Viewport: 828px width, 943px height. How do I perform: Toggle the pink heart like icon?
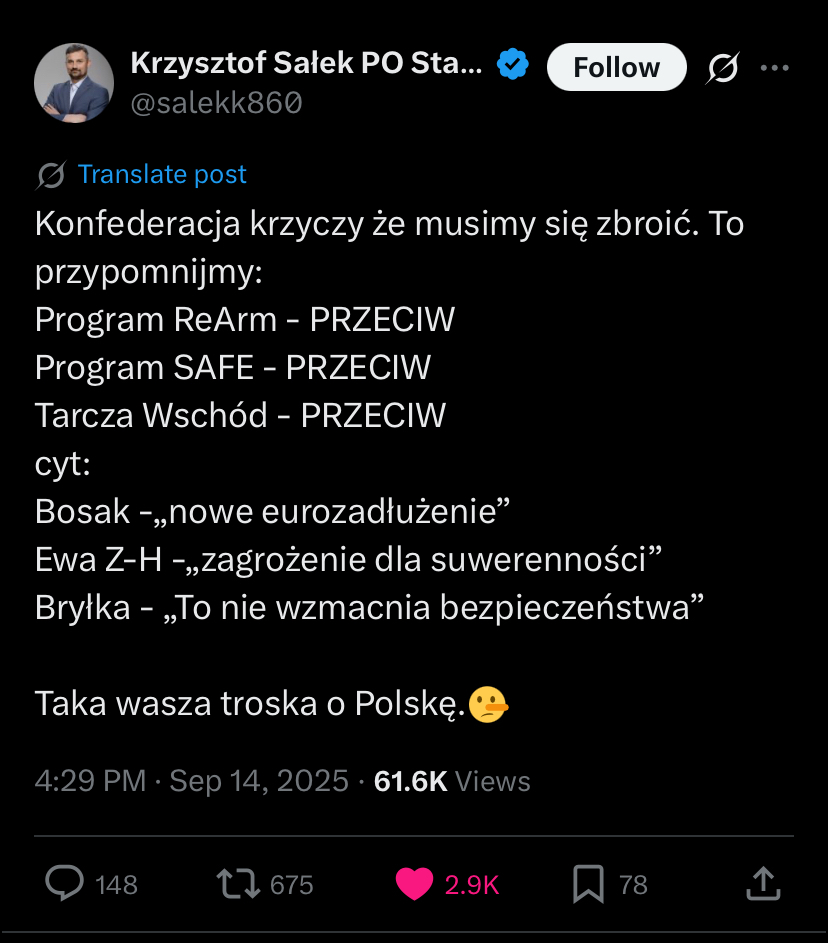414,883
